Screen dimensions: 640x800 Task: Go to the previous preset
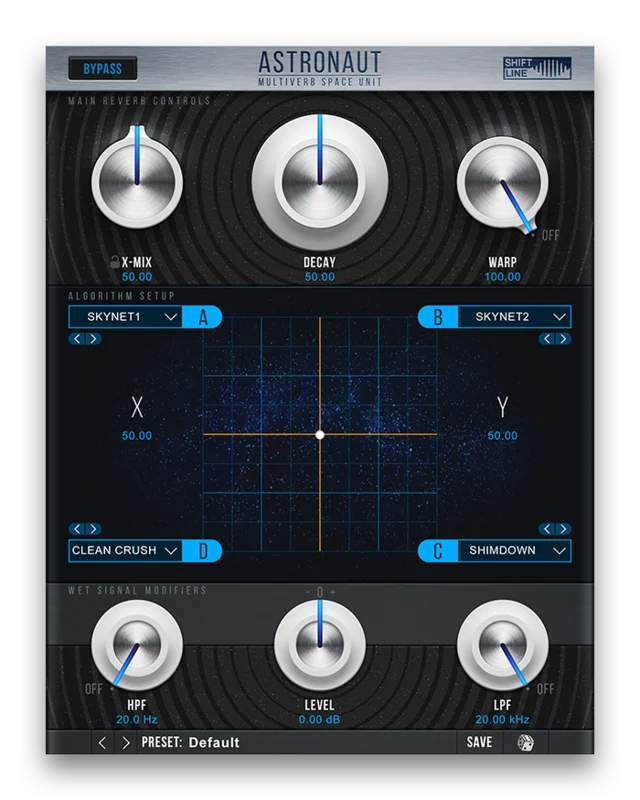[x=102, y=743]
